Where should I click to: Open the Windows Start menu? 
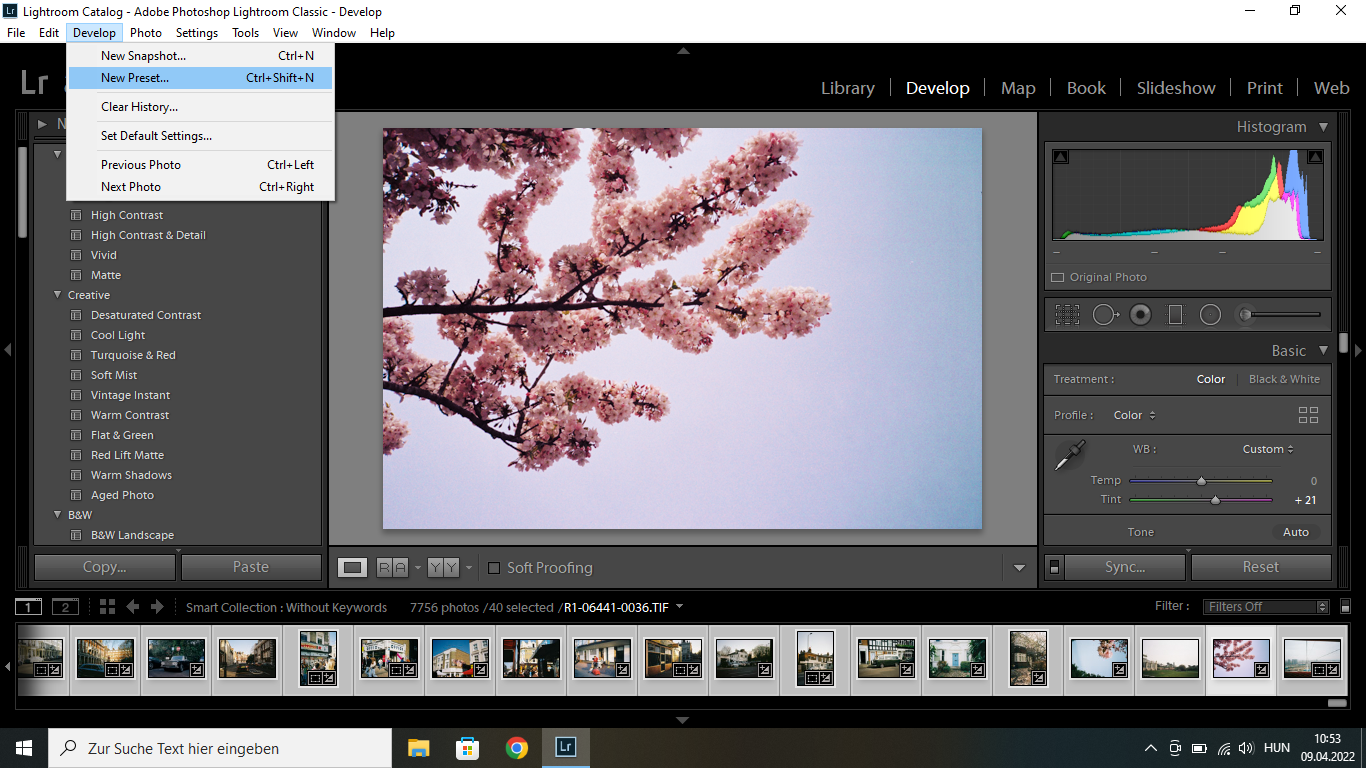click(x=23, y=748)
